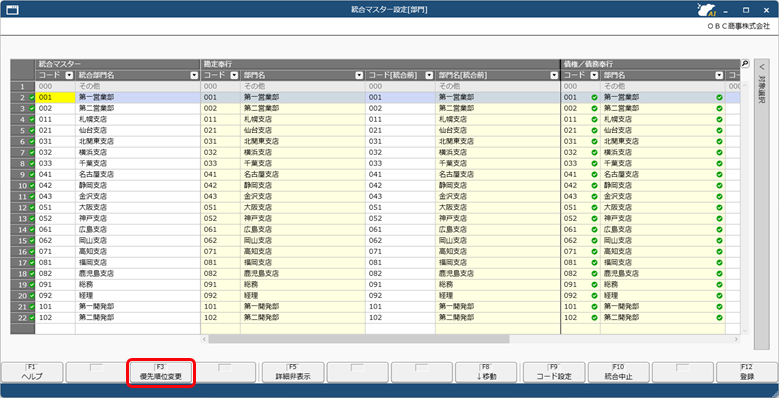Click green status icon beside 債権/債務奉行 code 071
The height and width of the screenshot is (398, 779).
(x=594, y=251)
